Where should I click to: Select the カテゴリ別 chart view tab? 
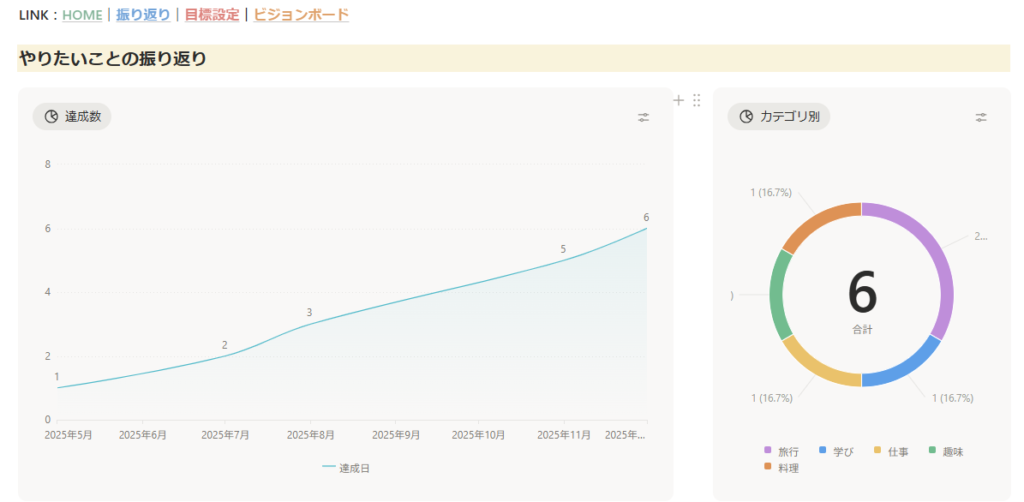(778, 117)
